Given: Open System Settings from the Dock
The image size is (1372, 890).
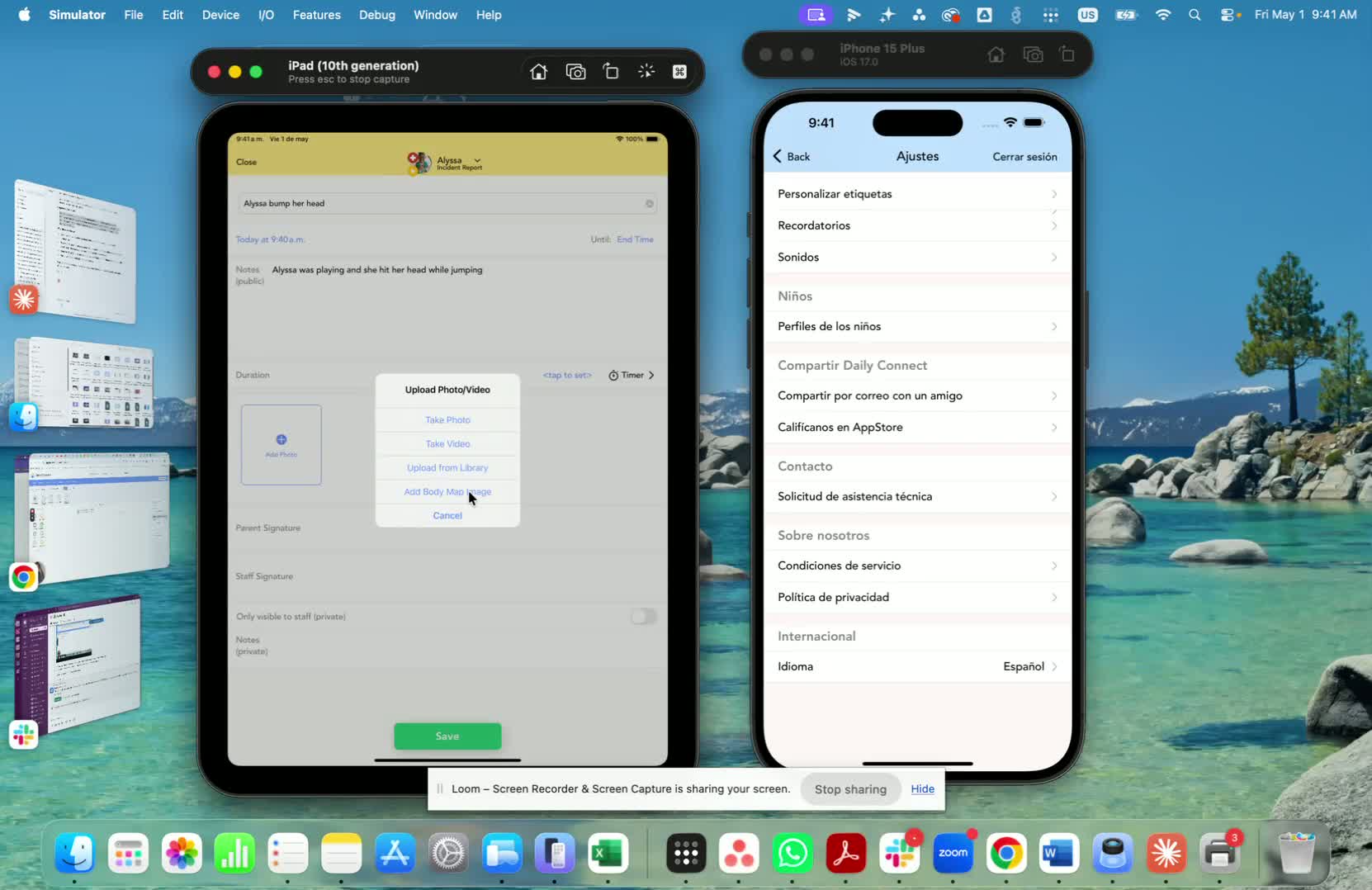Looking at the screenshot, I should pyautogui.click(x=448, y=853).
